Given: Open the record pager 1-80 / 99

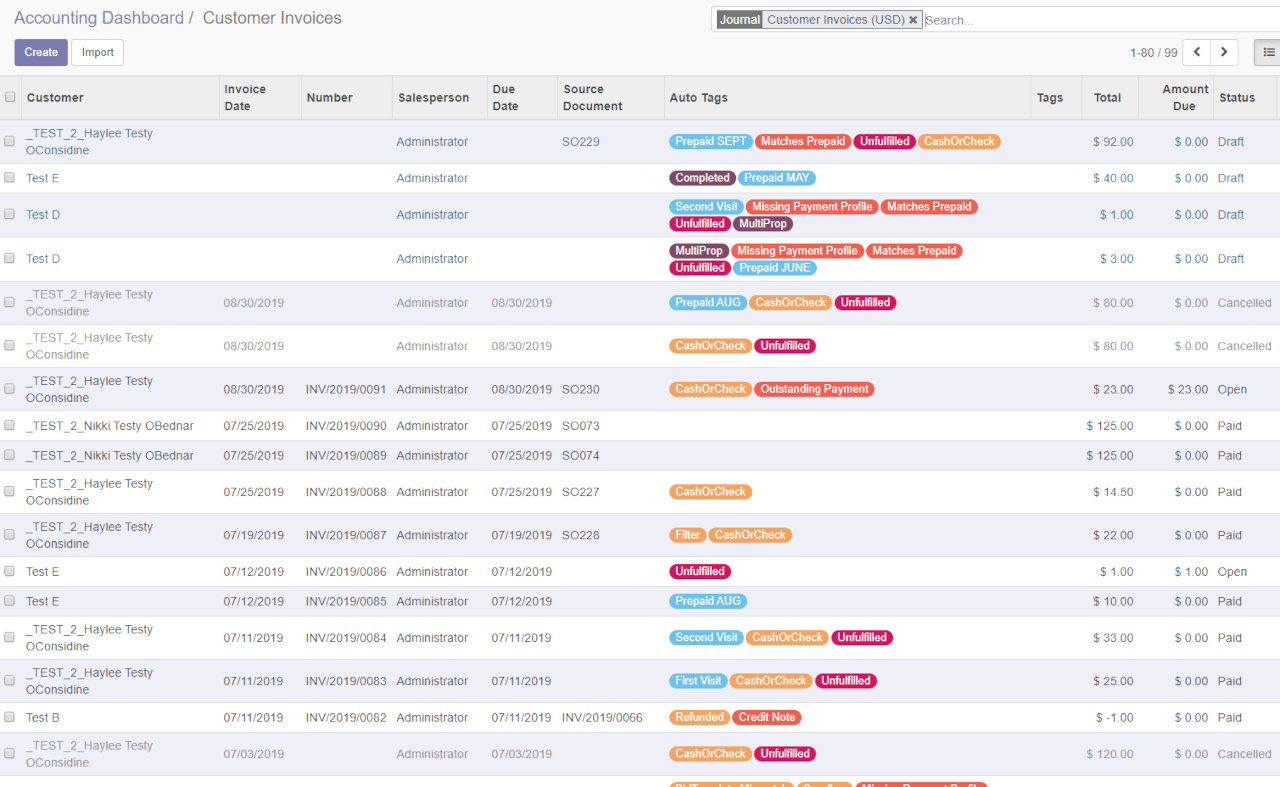Looking at the screenshot, I should pos(1153,53).
